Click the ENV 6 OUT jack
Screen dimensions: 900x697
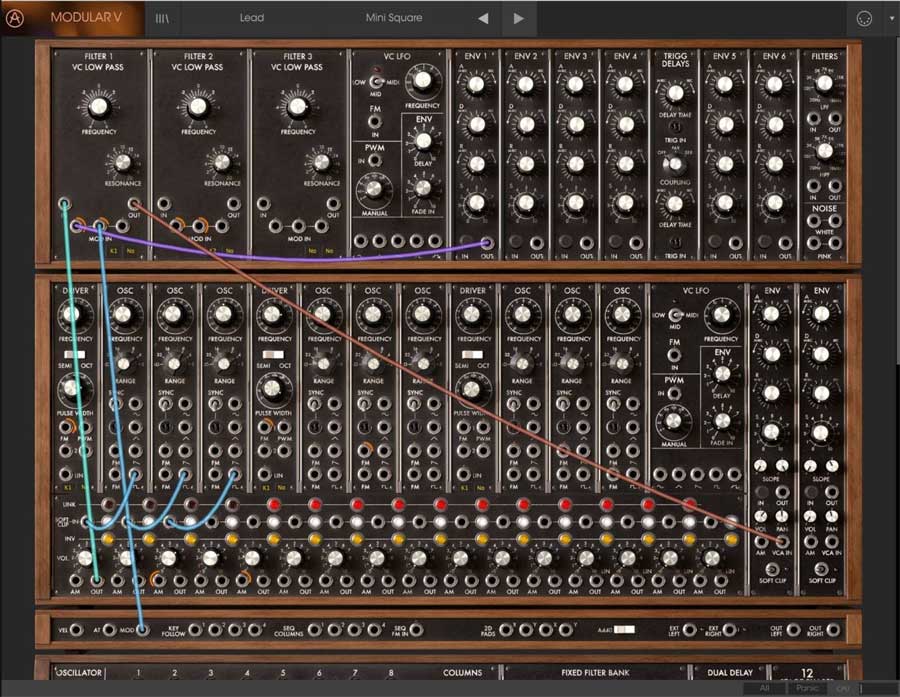tap(785, 243)
